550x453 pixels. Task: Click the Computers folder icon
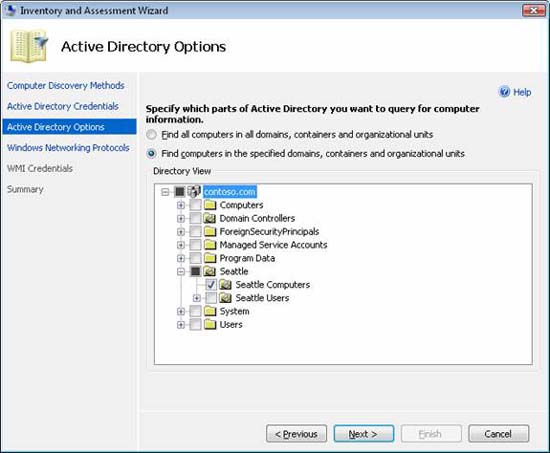(x=210, y=205)
